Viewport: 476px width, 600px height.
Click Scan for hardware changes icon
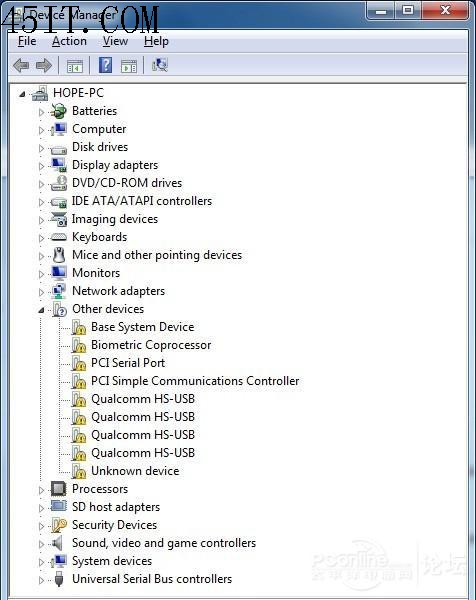click(160, 65)
